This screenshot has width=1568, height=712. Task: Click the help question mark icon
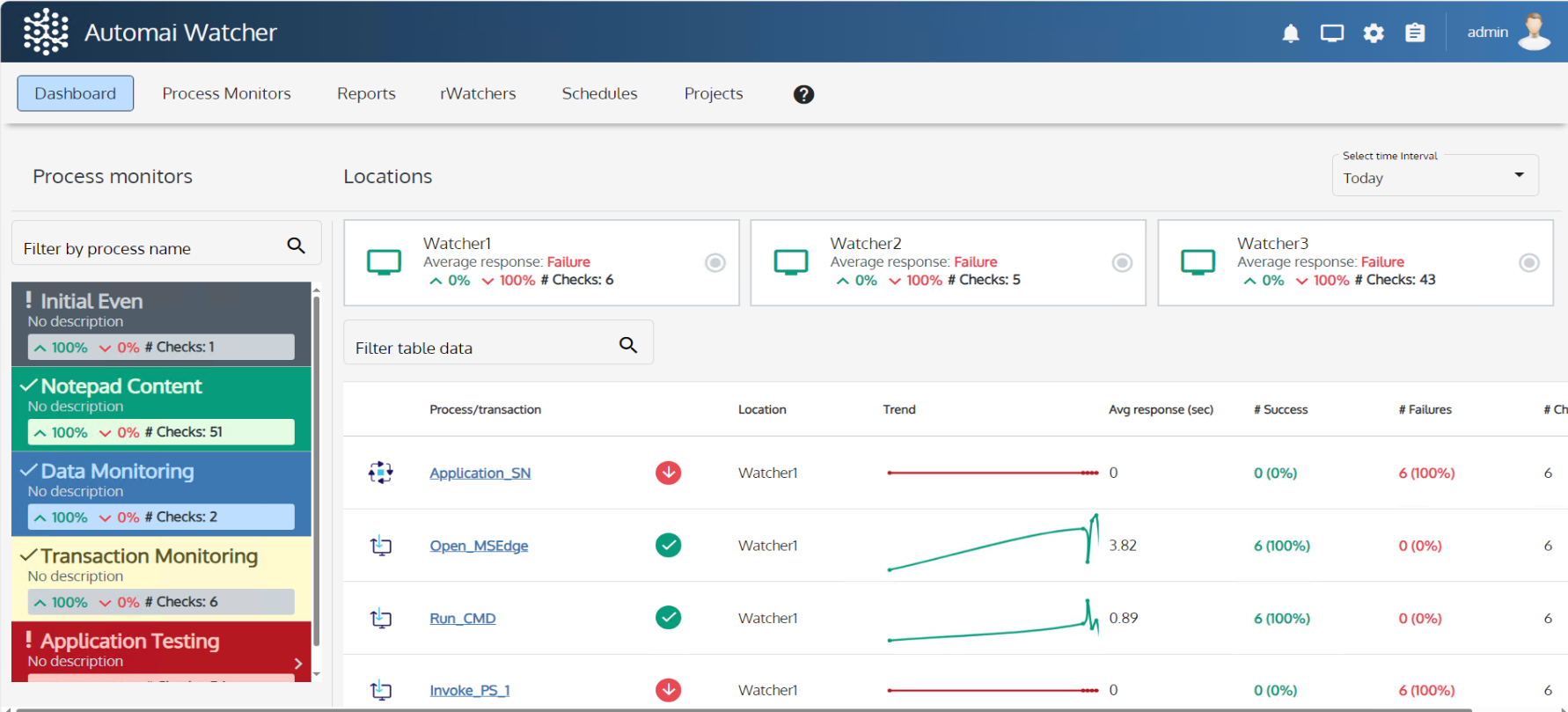pos(803,94)
